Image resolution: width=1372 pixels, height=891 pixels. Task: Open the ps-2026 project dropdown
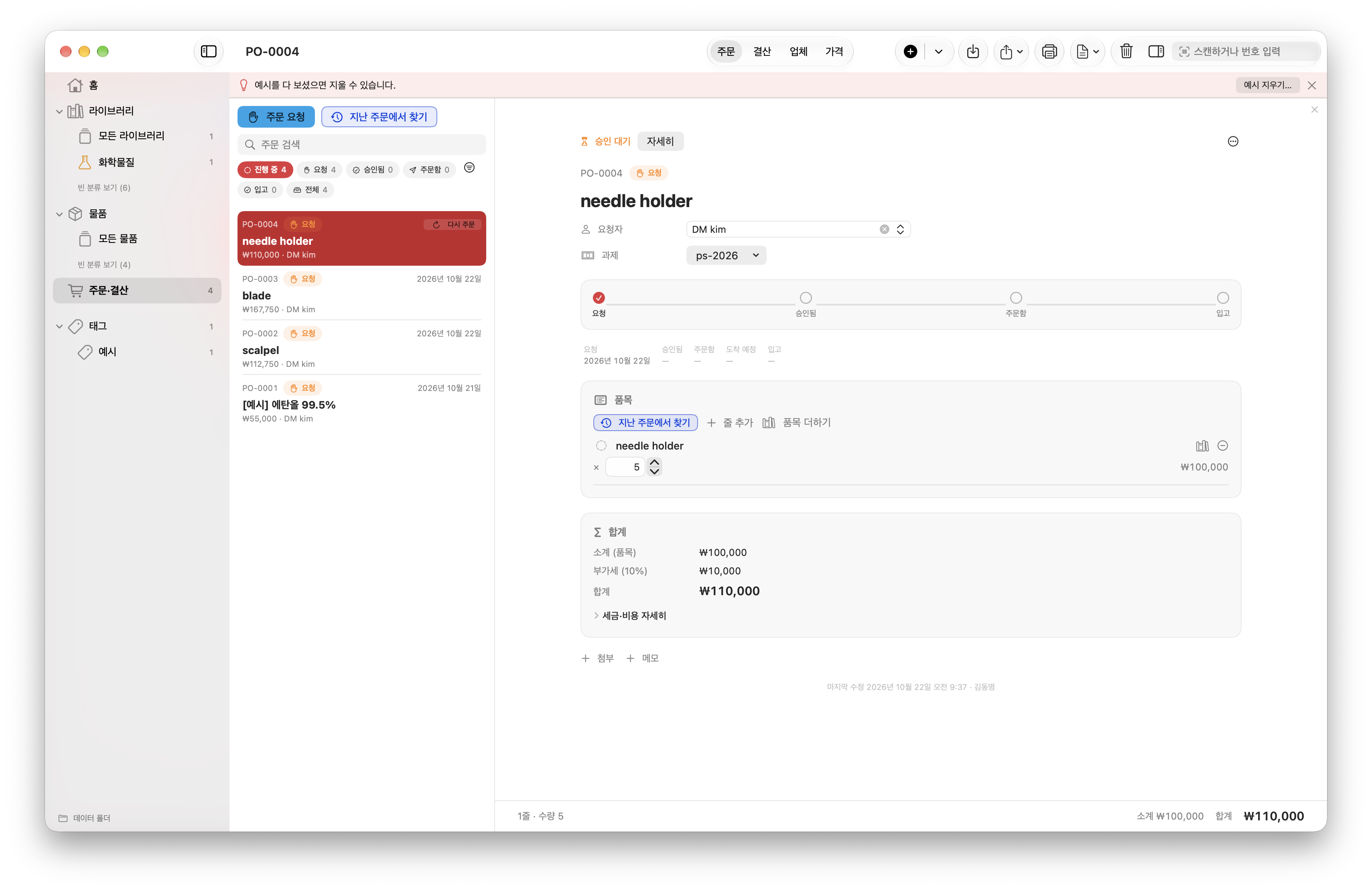coord(726,255)
